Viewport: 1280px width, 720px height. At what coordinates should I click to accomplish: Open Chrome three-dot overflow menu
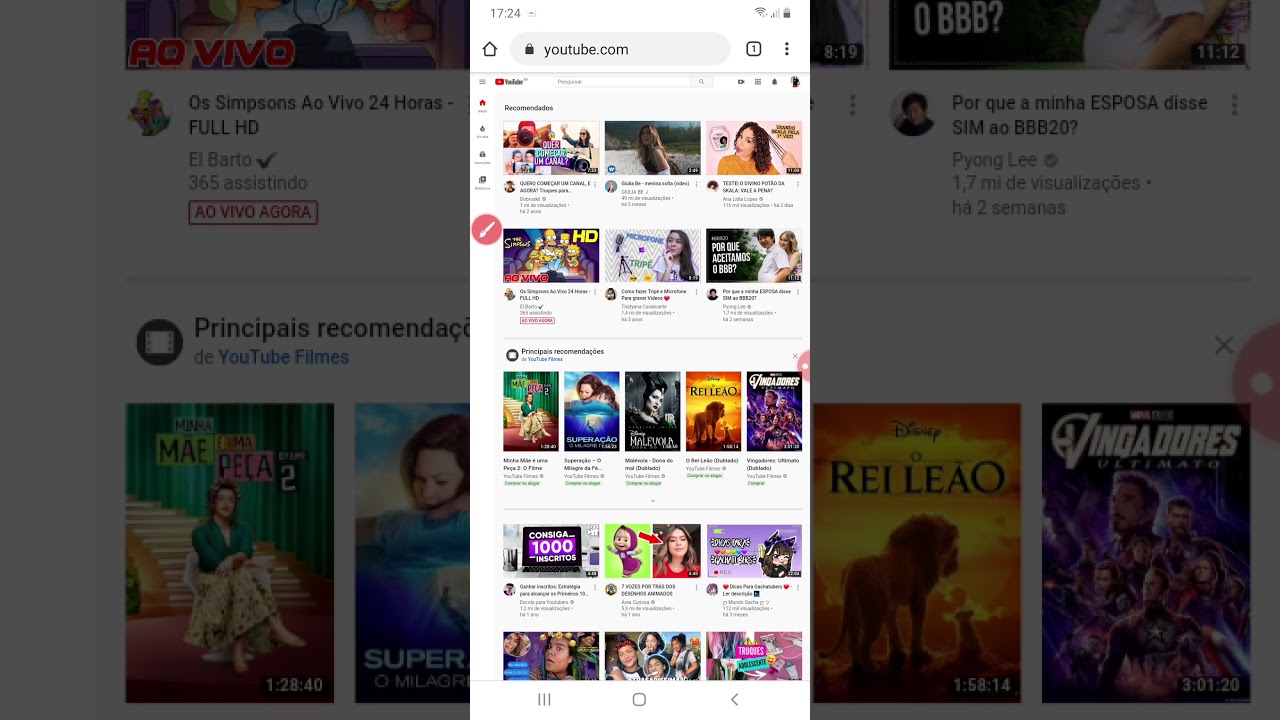click(787, 49)
